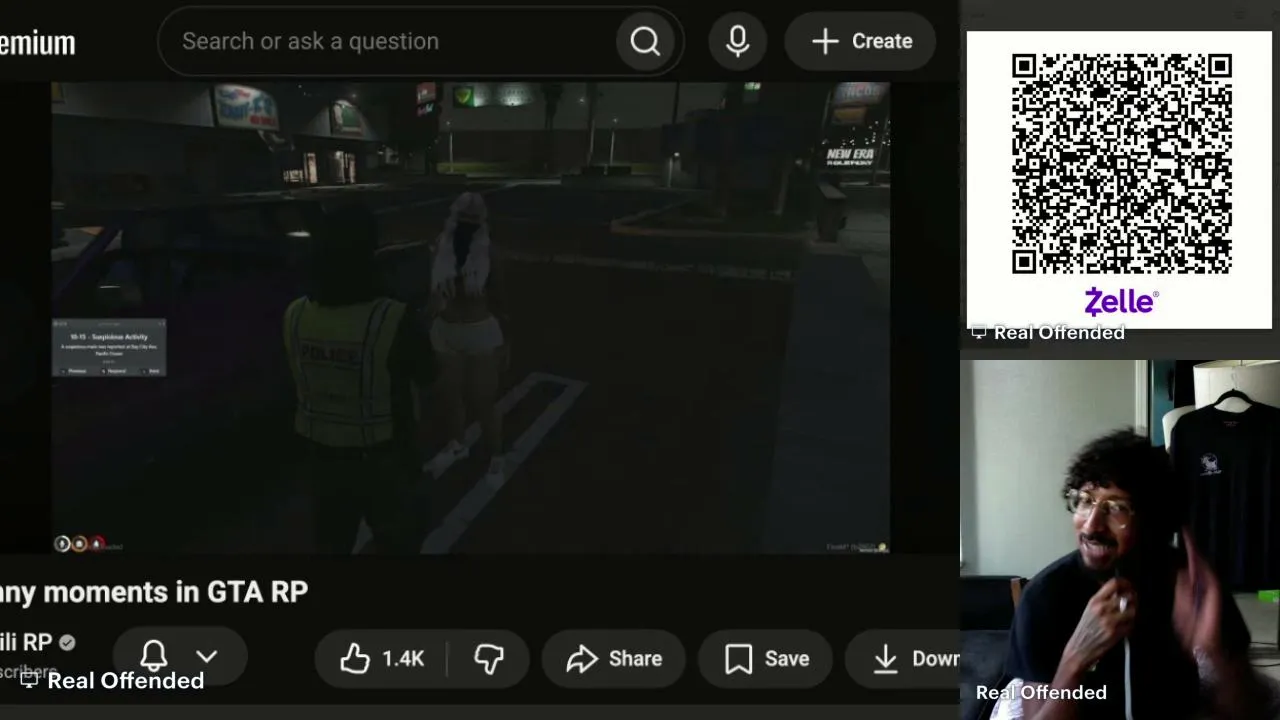The image size is (1280, 720).
Task: Click the 'Real Offended' label under the Zelle tile
Action: (x=1059, y=332)
